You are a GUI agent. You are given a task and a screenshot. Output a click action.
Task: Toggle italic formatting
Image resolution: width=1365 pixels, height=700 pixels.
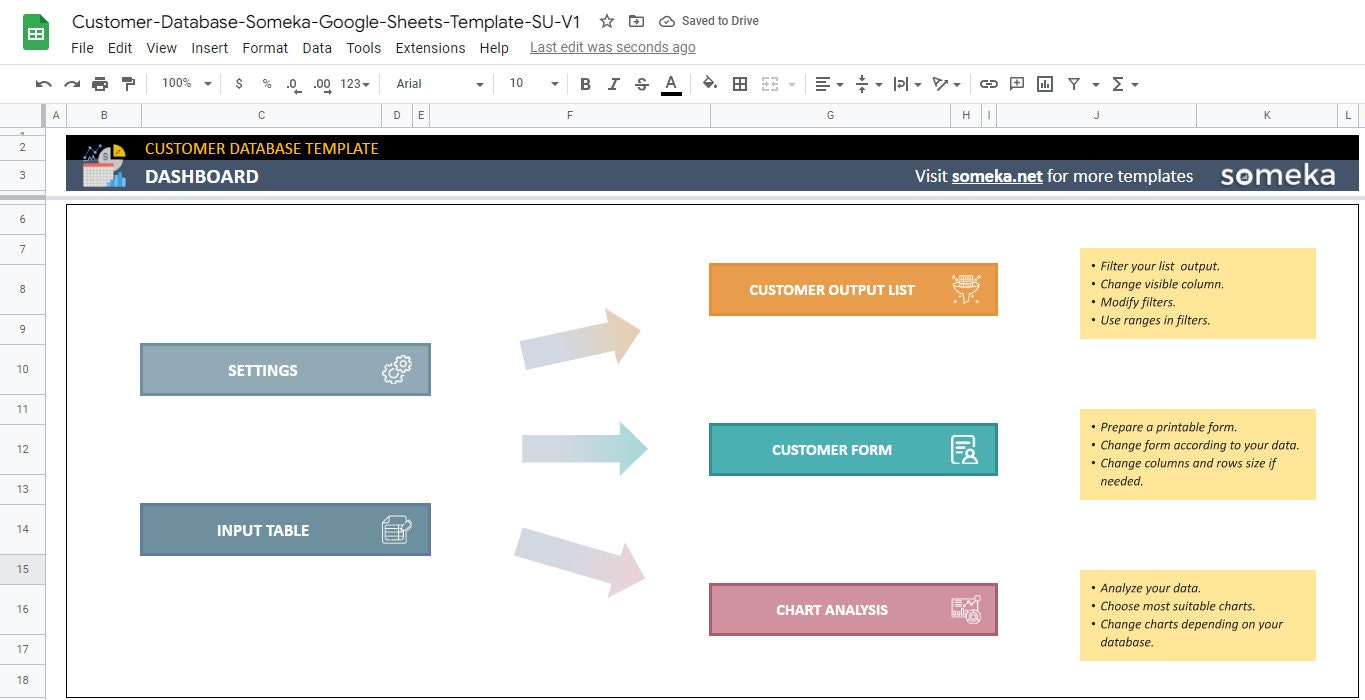pyautogui.click(x=614, y=84)
